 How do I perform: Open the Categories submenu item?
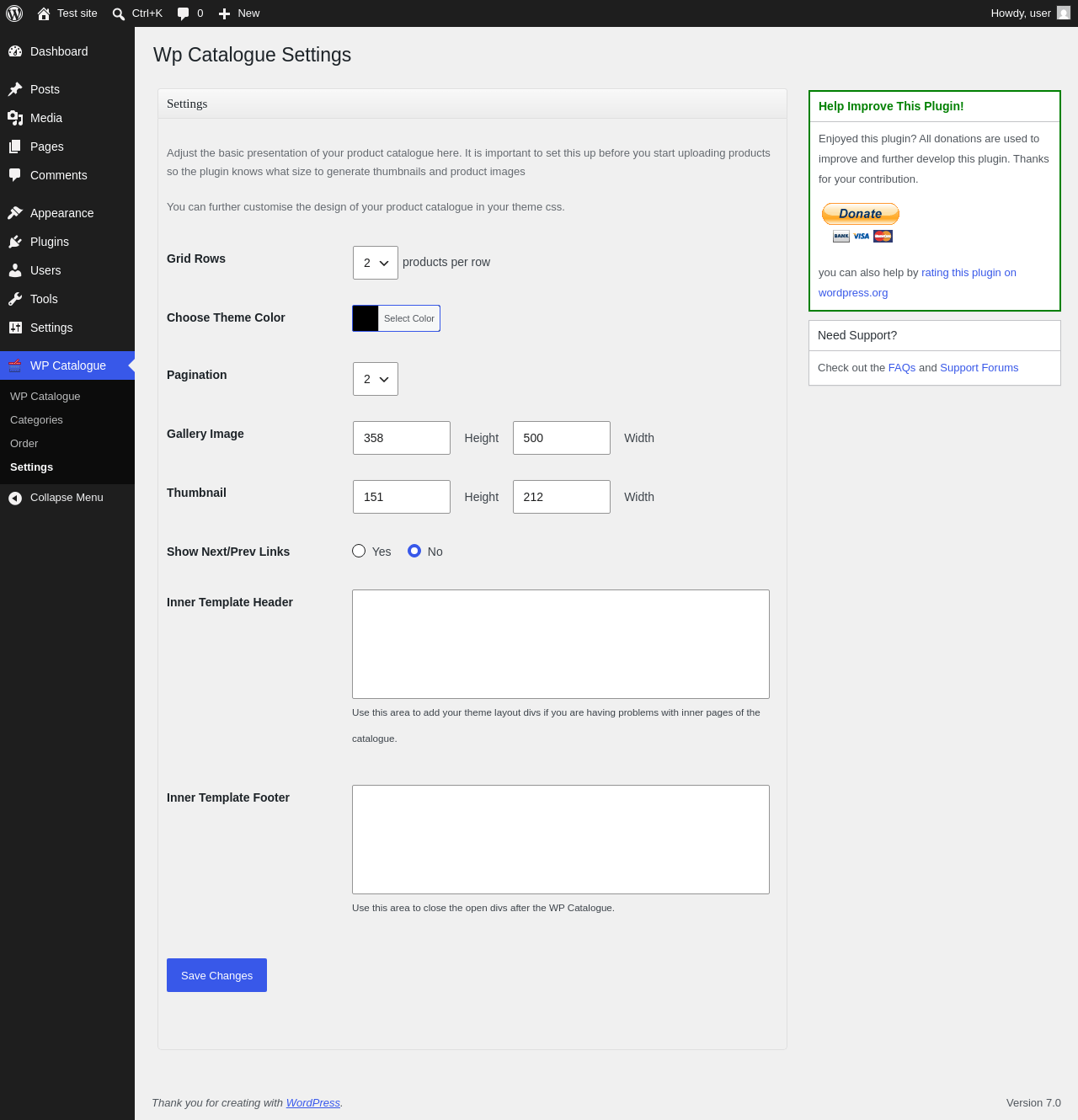tap(36, 420)
